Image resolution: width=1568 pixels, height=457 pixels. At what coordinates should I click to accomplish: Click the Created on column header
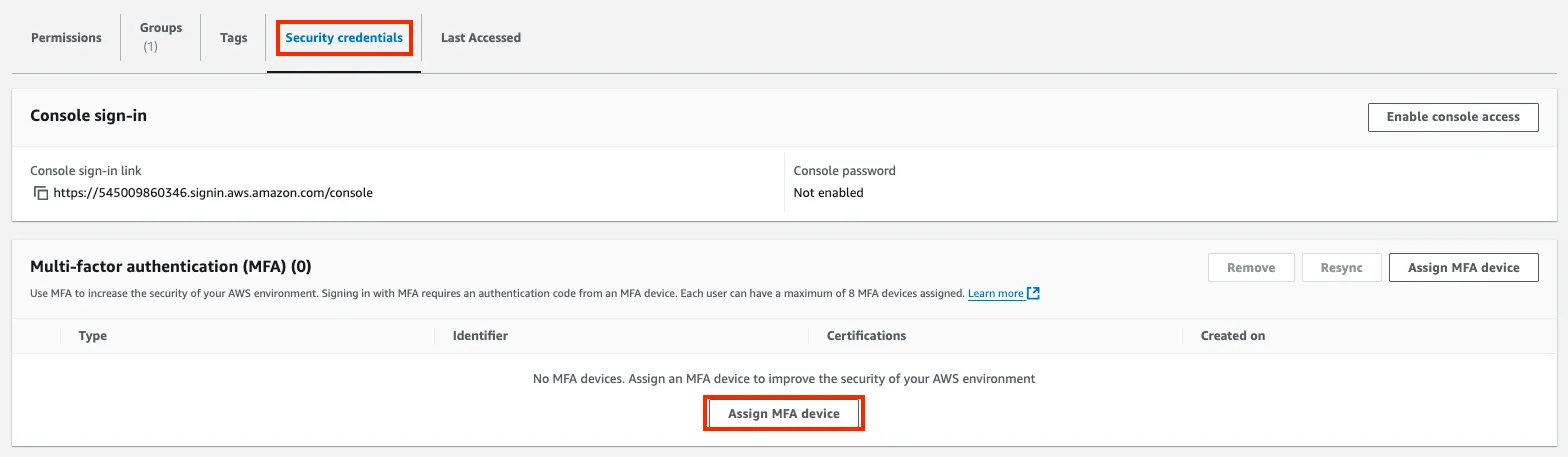click(x=1232, y=336)
